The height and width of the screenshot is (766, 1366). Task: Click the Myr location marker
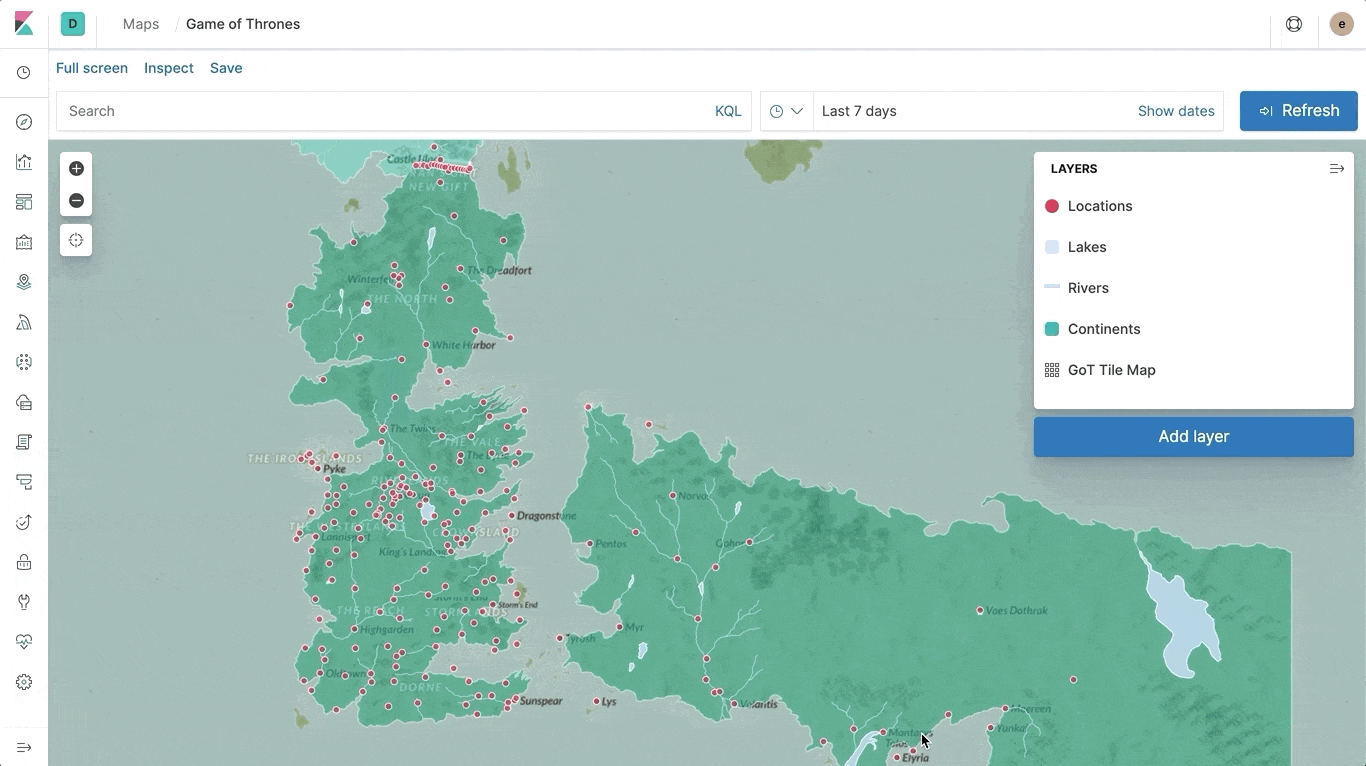(x=620, y=627)
